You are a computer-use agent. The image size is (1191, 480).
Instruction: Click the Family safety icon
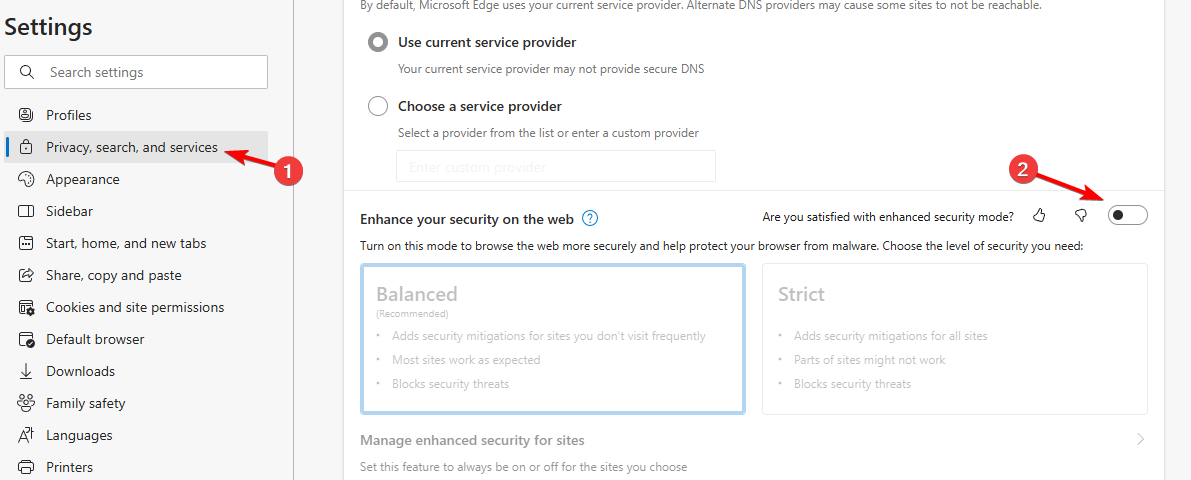[x=27, y=403]
